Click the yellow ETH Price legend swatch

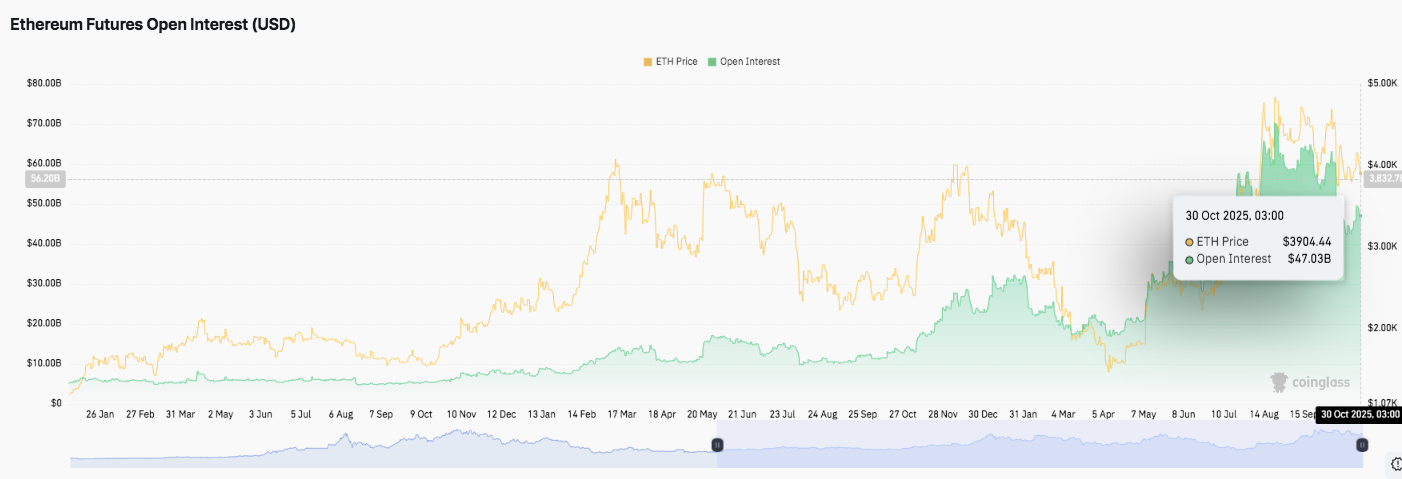point(647,62)
